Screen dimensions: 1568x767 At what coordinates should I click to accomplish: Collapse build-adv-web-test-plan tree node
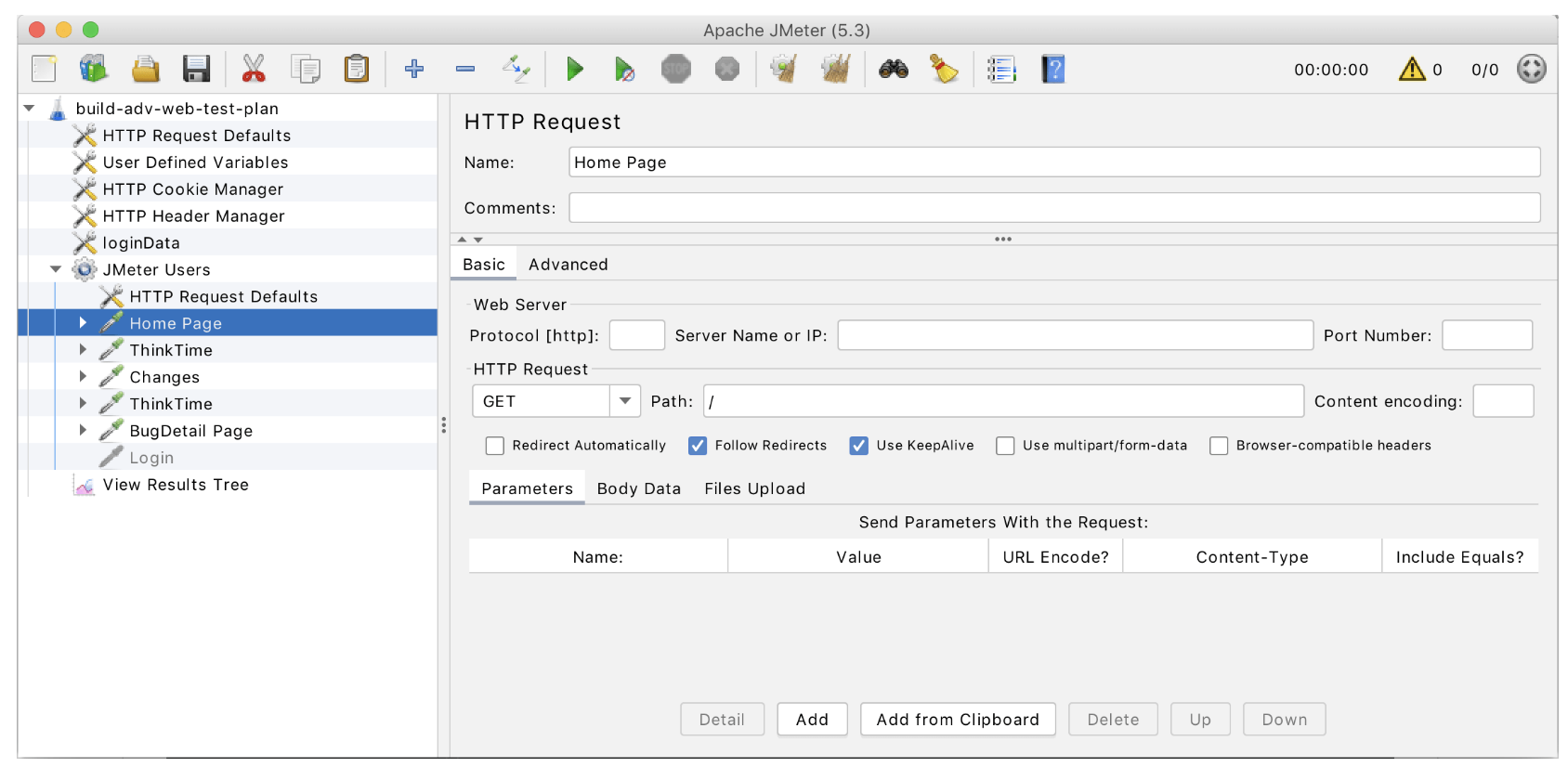[30, 109]
